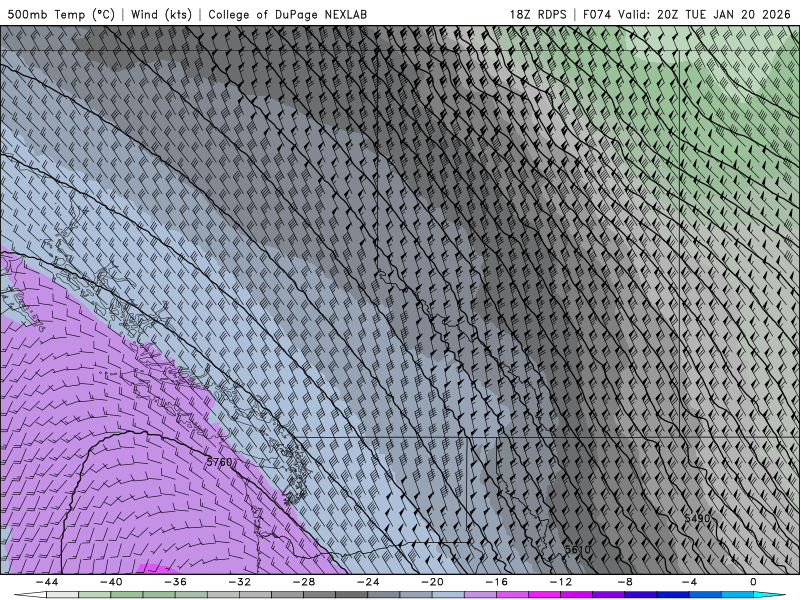Click the -44 color scale label

47,582
